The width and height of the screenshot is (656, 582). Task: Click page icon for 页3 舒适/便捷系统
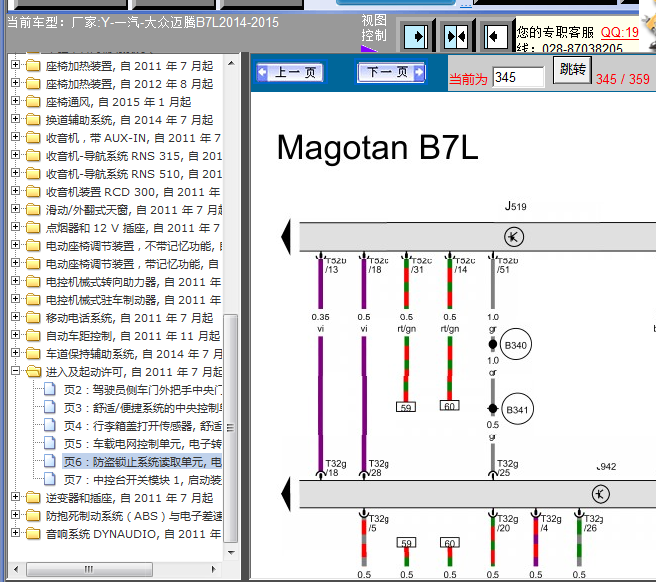pyautogui.click(x=50, y=407)
